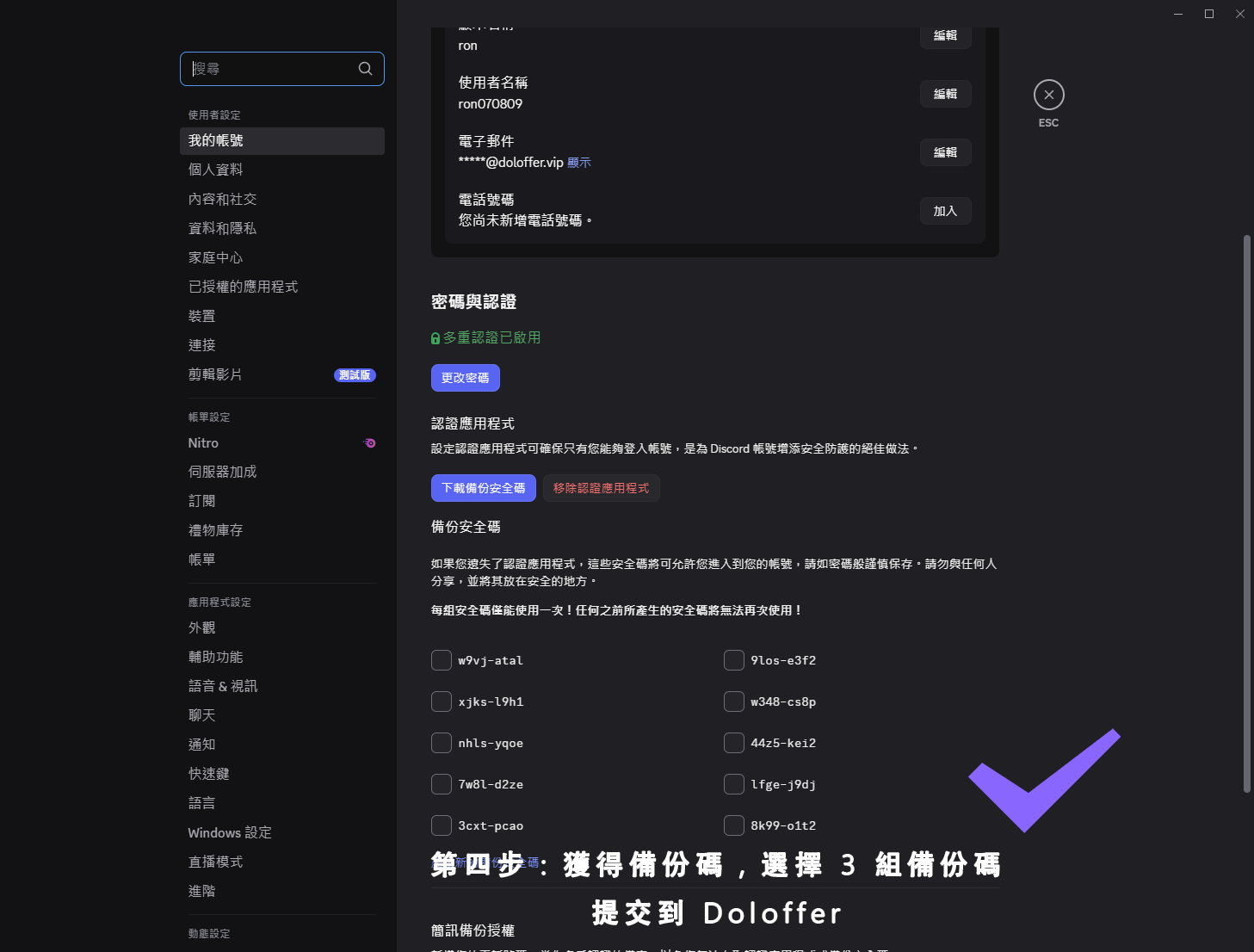Select 帳單 in the sidebar

pos(282,560)
